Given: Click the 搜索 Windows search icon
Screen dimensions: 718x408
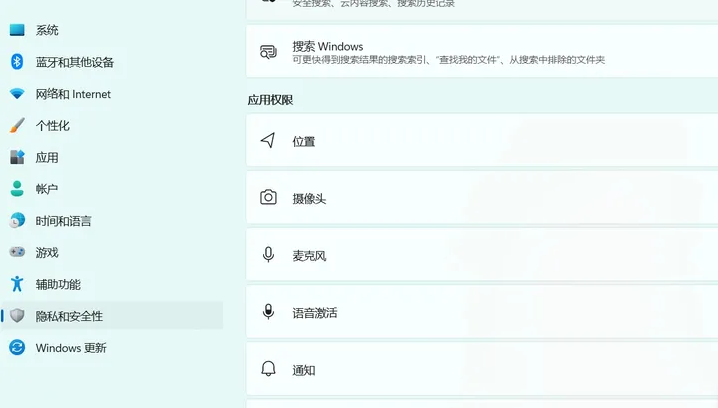Looking at the screenshot, I should [268, 52].
